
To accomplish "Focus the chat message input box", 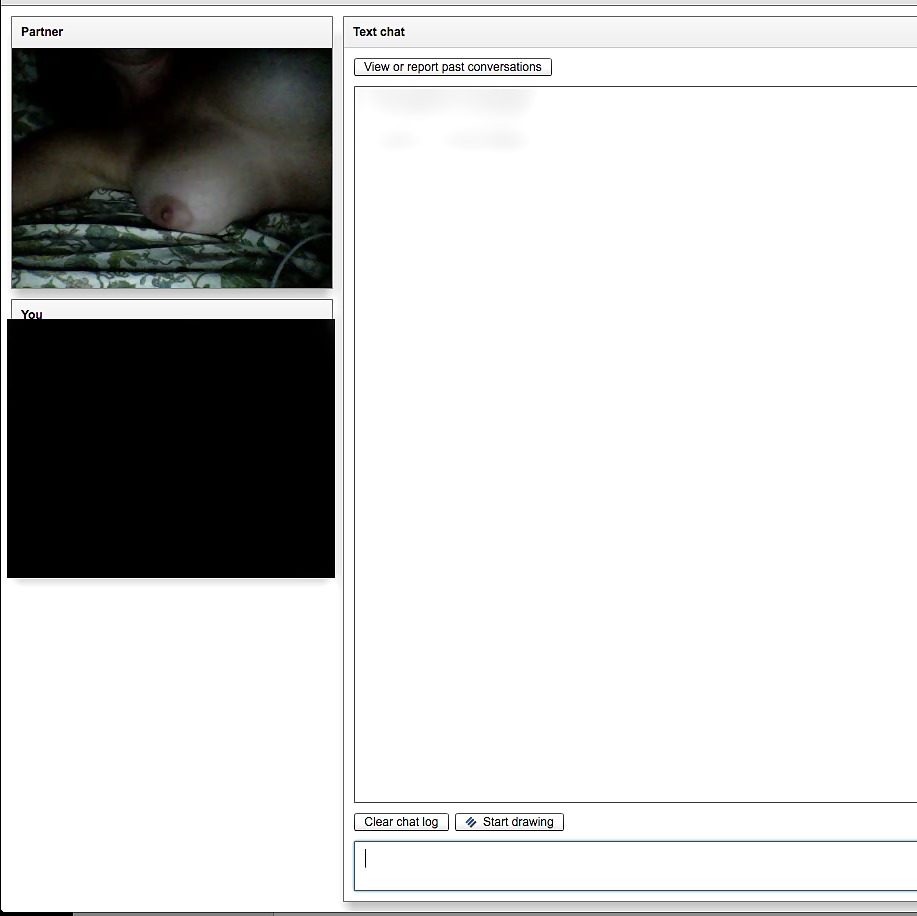I will pos(635,865).
